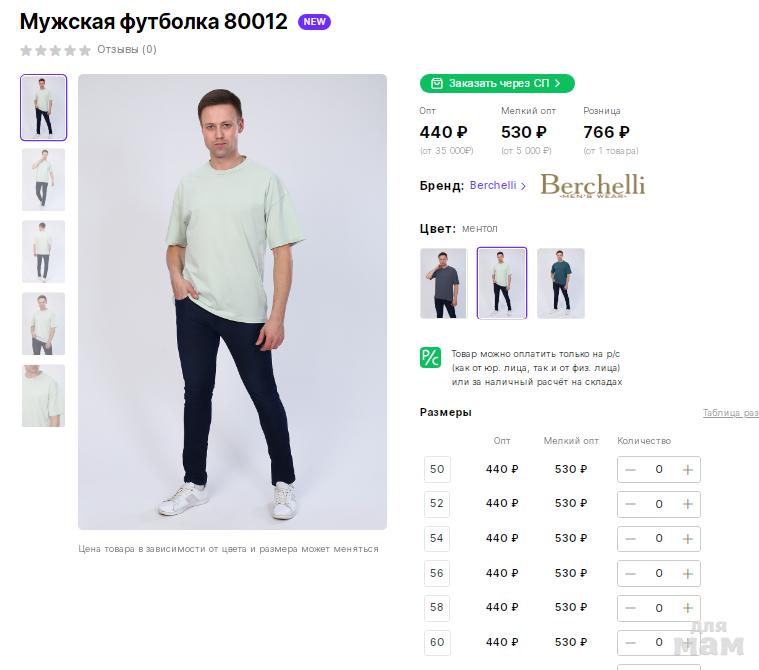The height and width of the screenshot is (670, 759).
Task: Open the Отзывы (0) reviews
Action: tap(126, 49)
